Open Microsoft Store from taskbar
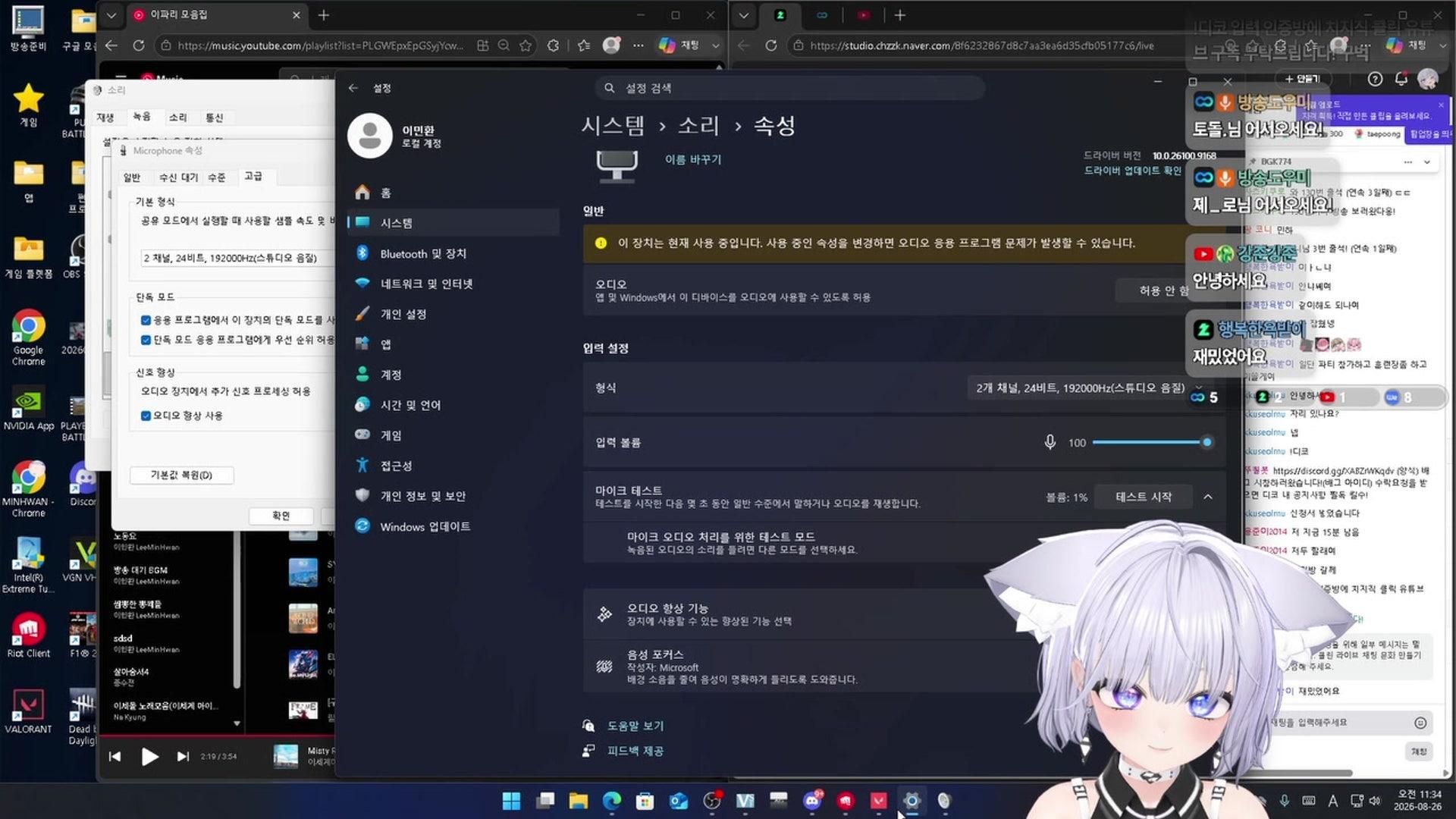Screen dimensions: 1456x819 pos(645,801)
